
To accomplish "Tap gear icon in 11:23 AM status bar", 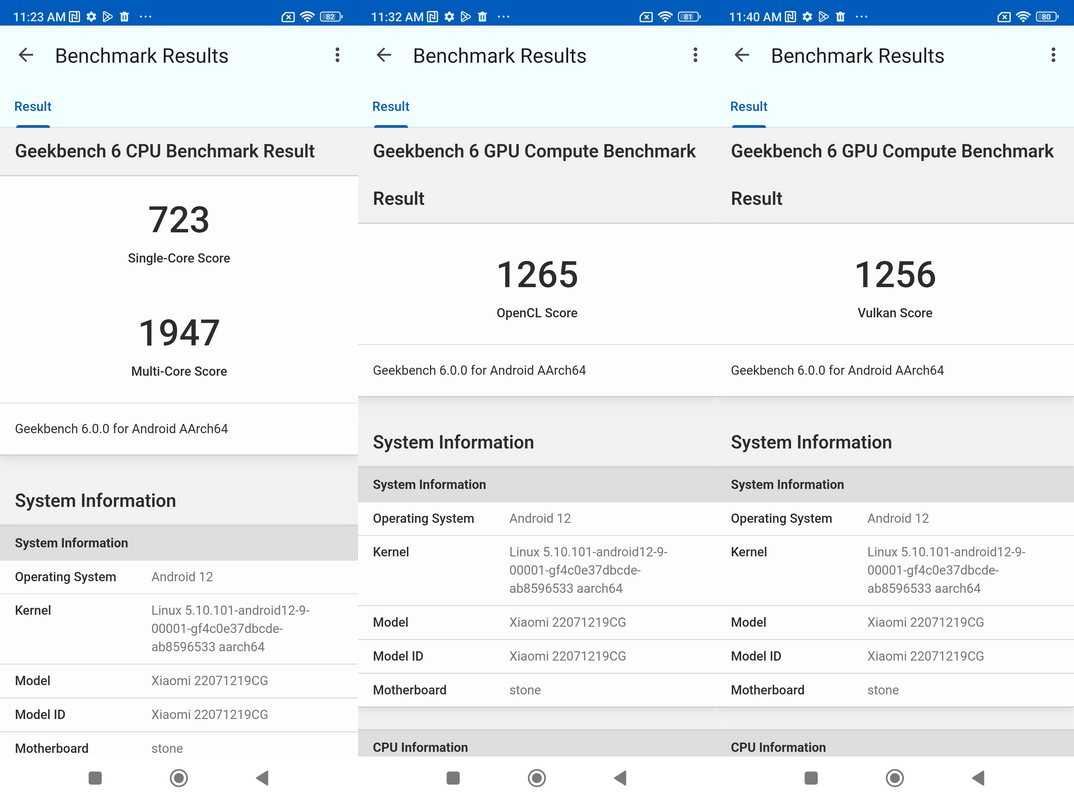I will [x=91, y=16].
